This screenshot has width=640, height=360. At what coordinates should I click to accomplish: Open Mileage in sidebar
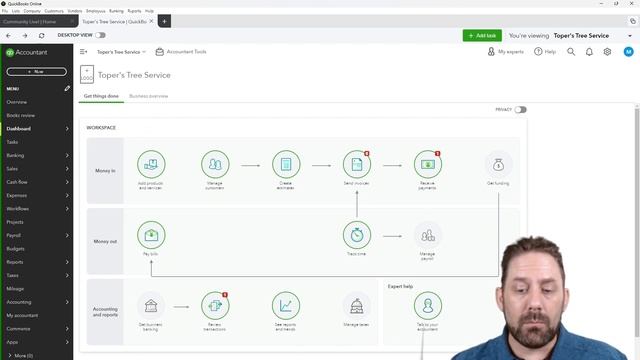[15, 289]
